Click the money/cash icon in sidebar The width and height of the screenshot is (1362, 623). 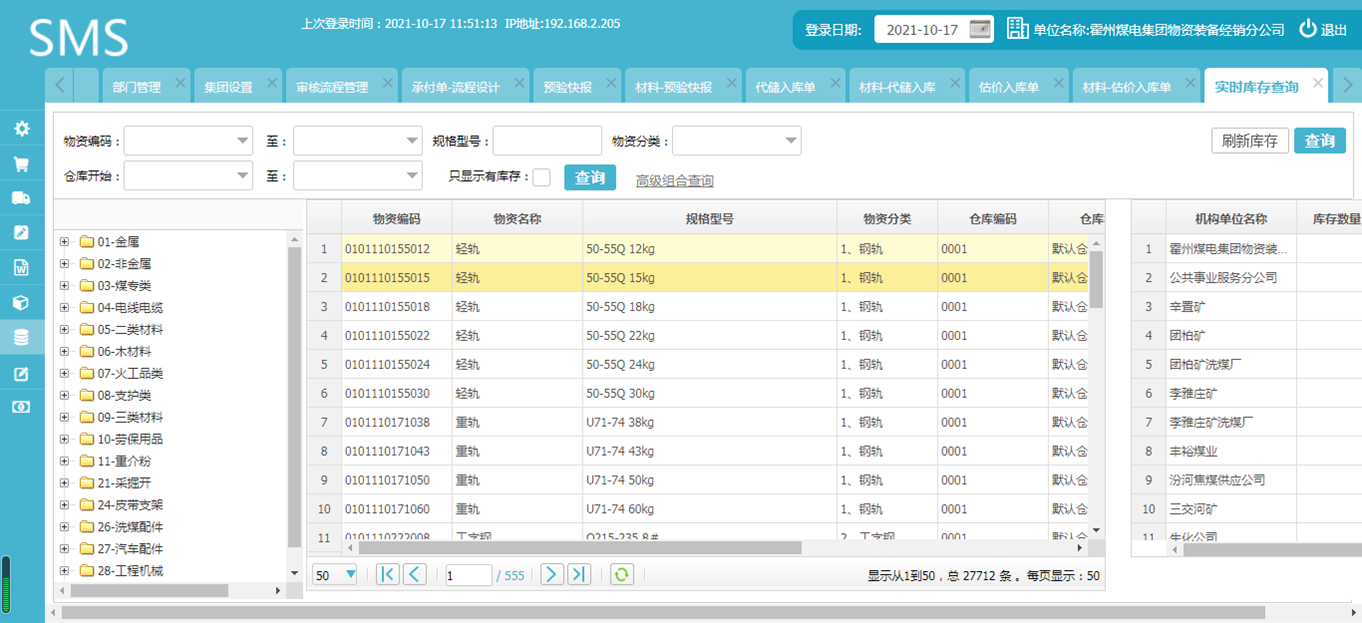(x=21, y=407)
